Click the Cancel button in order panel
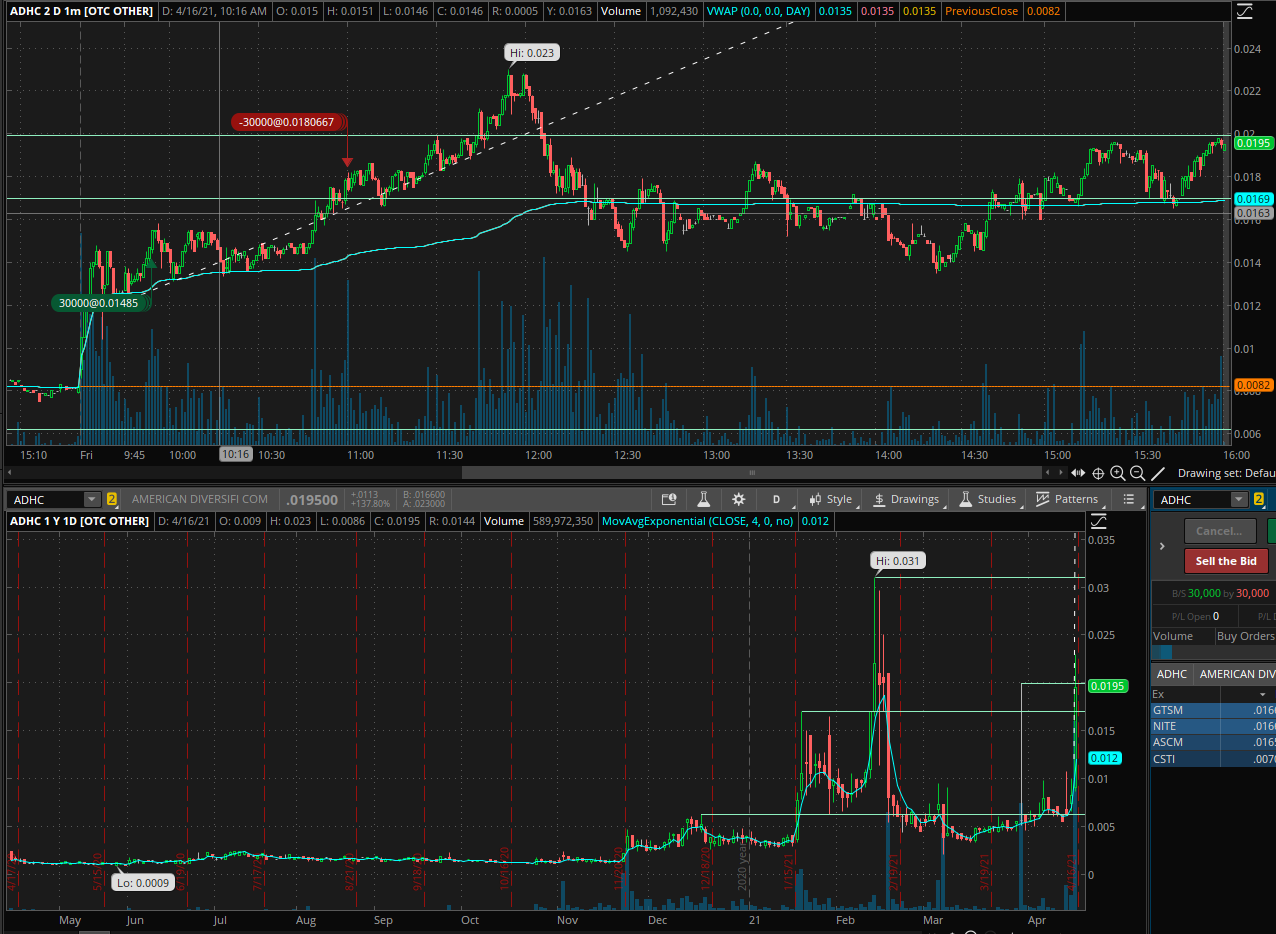 pos(1219,531)
